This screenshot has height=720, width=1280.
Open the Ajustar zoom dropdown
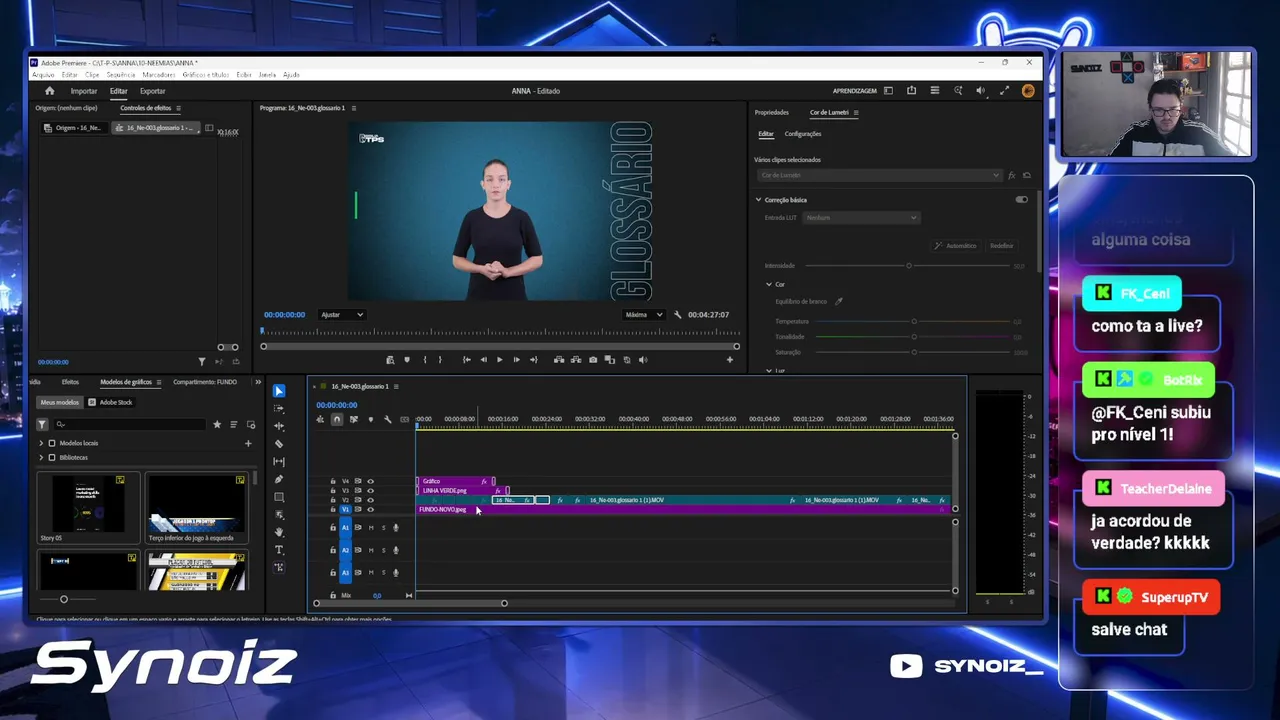pyautogui.click(x=342, y=315)
